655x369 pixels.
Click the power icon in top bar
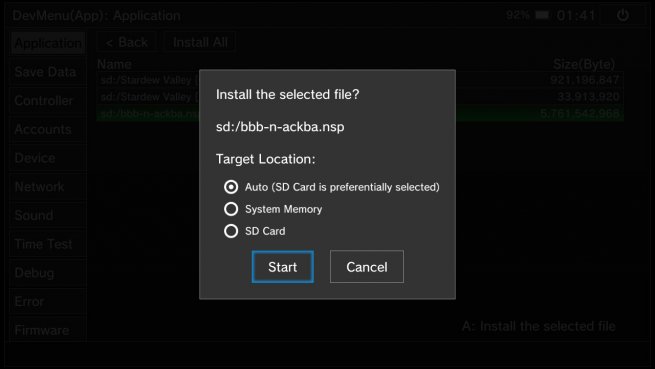click(623, 15)
